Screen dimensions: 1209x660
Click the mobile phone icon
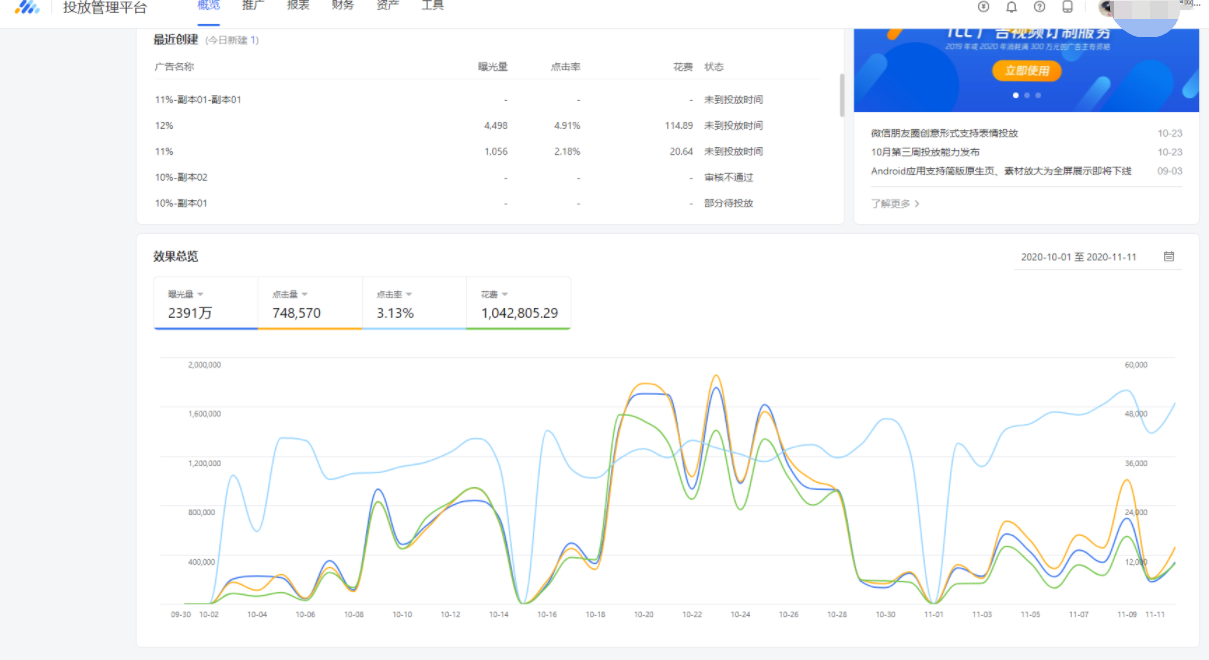(1067, 7)
